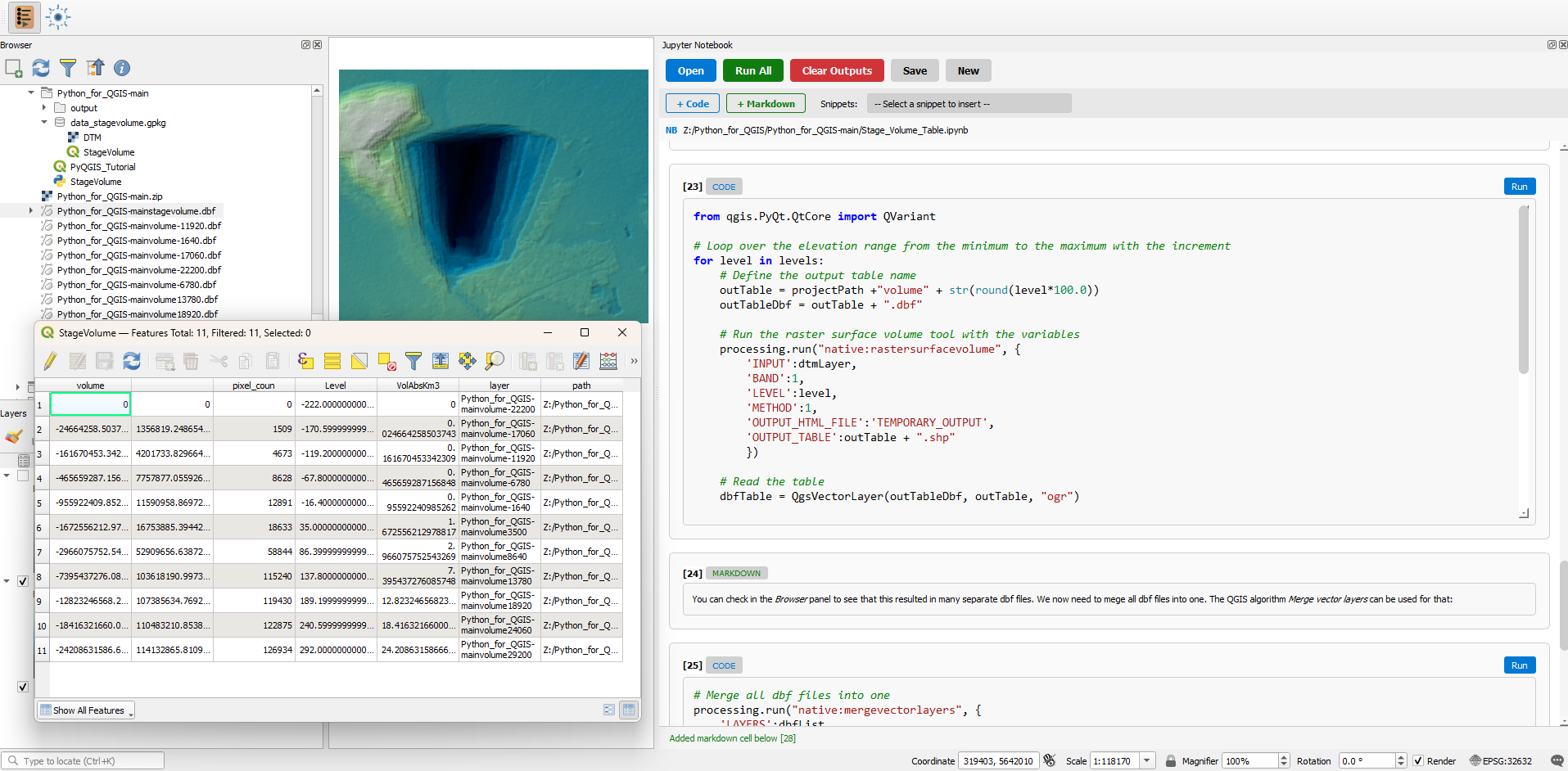The image size is (1568, 771).
Task: Click the Run All button
Action: coord(752,70)
